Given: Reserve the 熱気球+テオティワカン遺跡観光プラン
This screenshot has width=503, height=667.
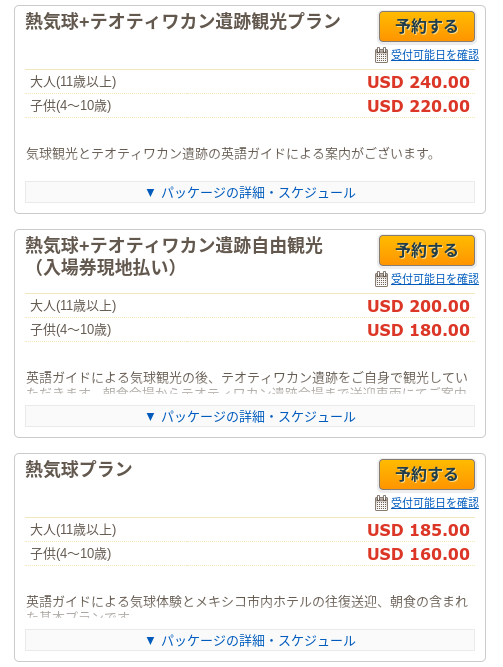Looking at the screenshot, I should pyautogui.click(x=427, y=26).
